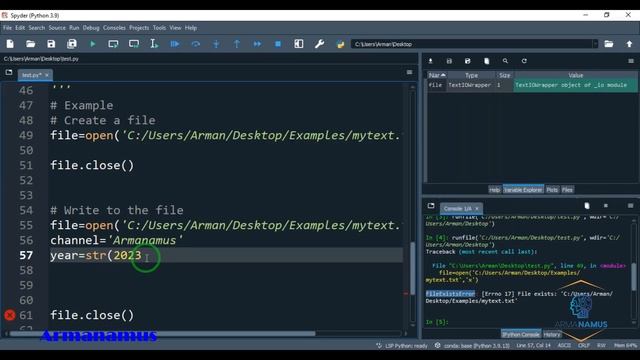Screen dimensions: 640x360
Task: Open the Help menu
Action: click(191, 28)
